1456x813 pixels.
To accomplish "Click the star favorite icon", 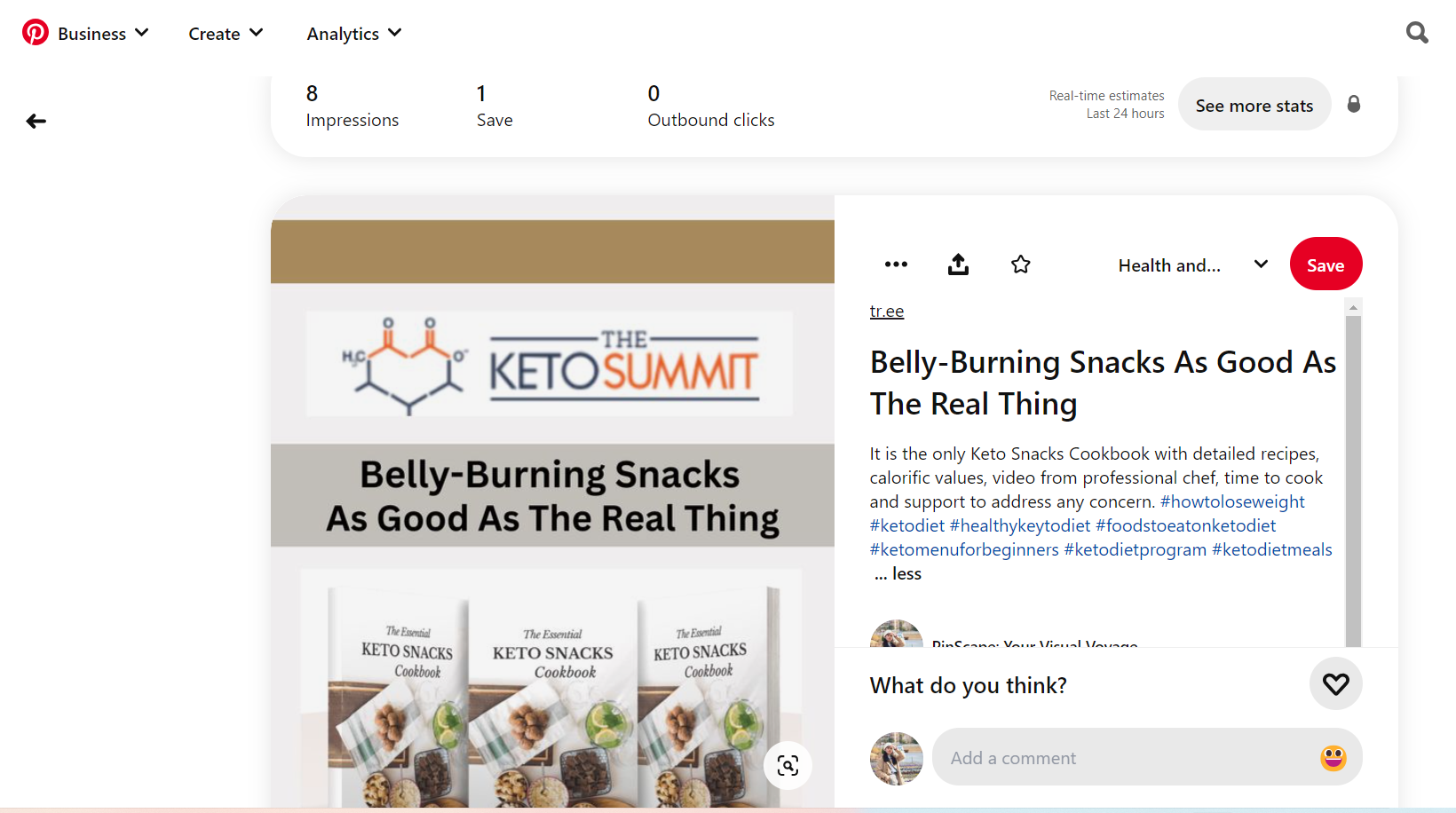I will tap(1020, 264).
